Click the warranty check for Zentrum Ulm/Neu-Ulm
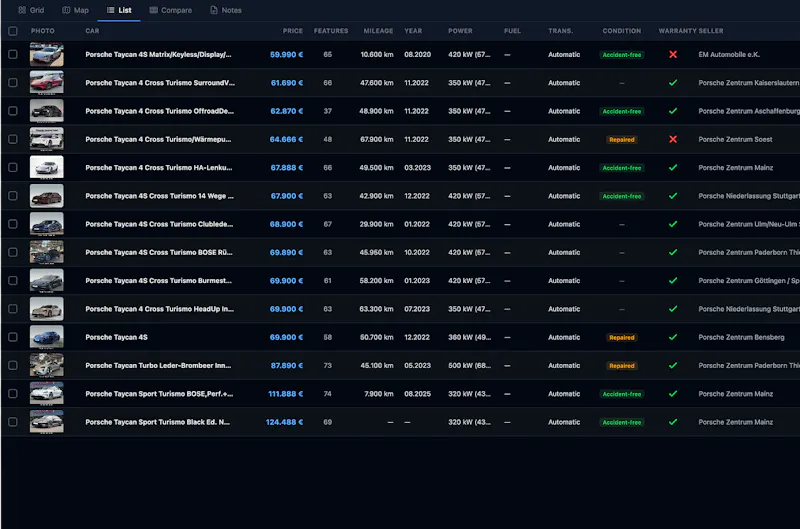 673,224
